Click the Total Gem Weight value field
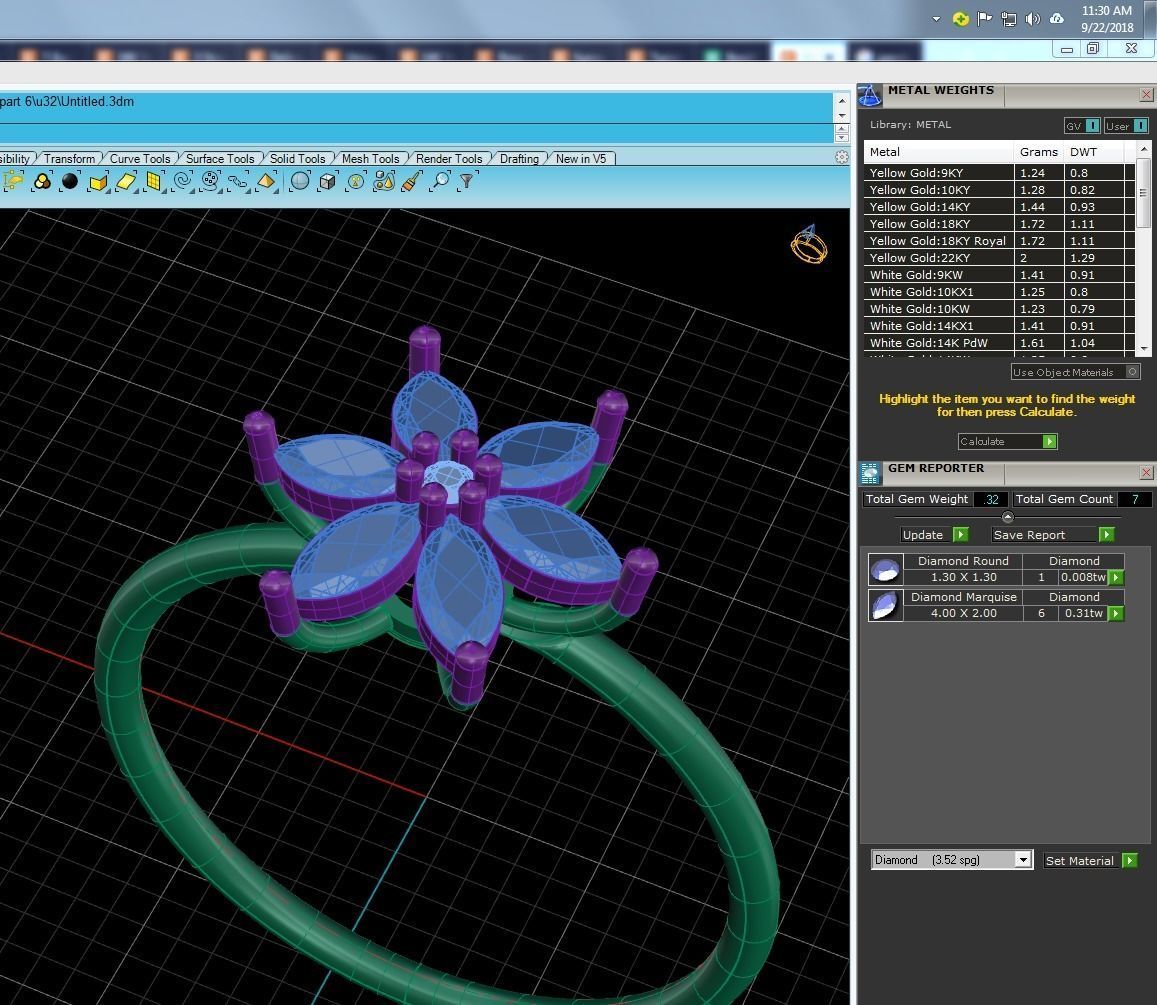The width and height of the screenshot is (1157, 1005). click(991, 500)
